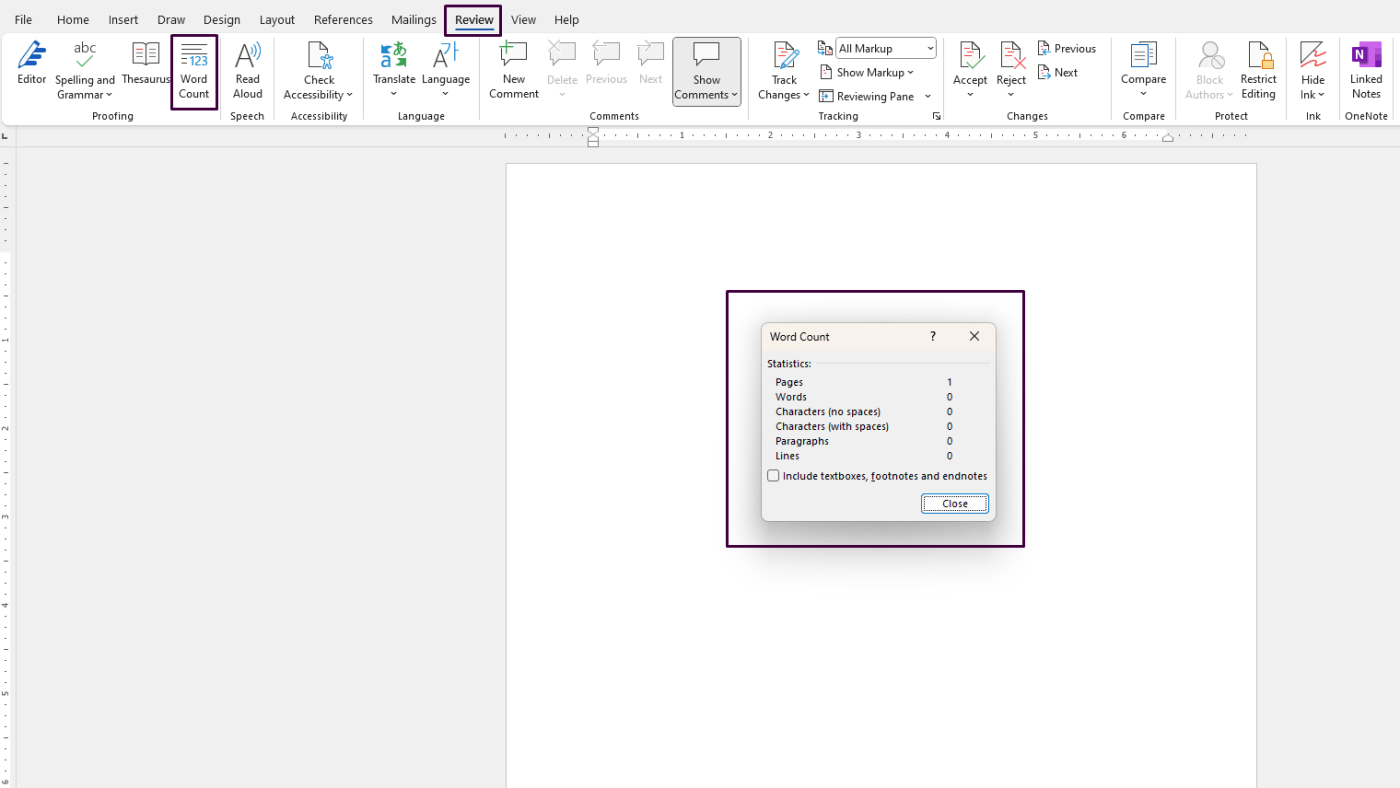Open Tracking group dialog launcher
Screen dimensions: 1400x788
tap(937, 116)
